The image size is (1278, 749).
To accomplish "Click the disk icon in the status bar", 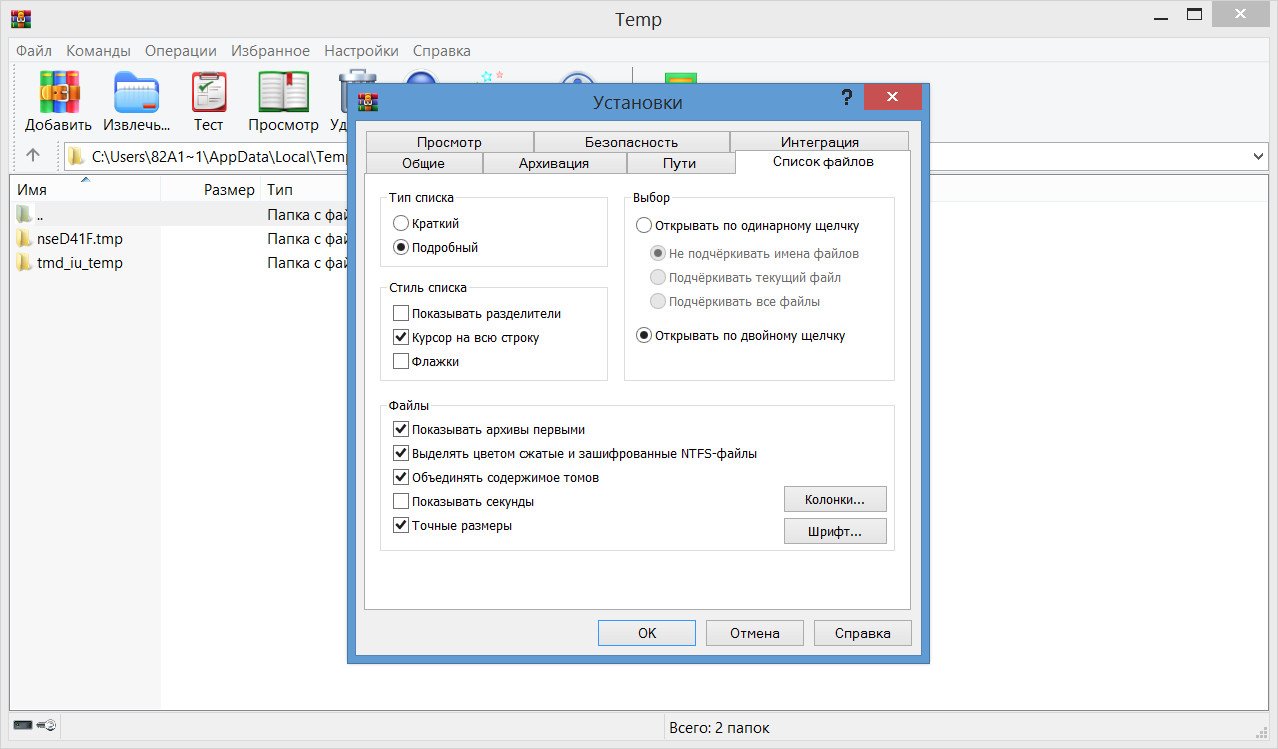I will tap(22, 726).
